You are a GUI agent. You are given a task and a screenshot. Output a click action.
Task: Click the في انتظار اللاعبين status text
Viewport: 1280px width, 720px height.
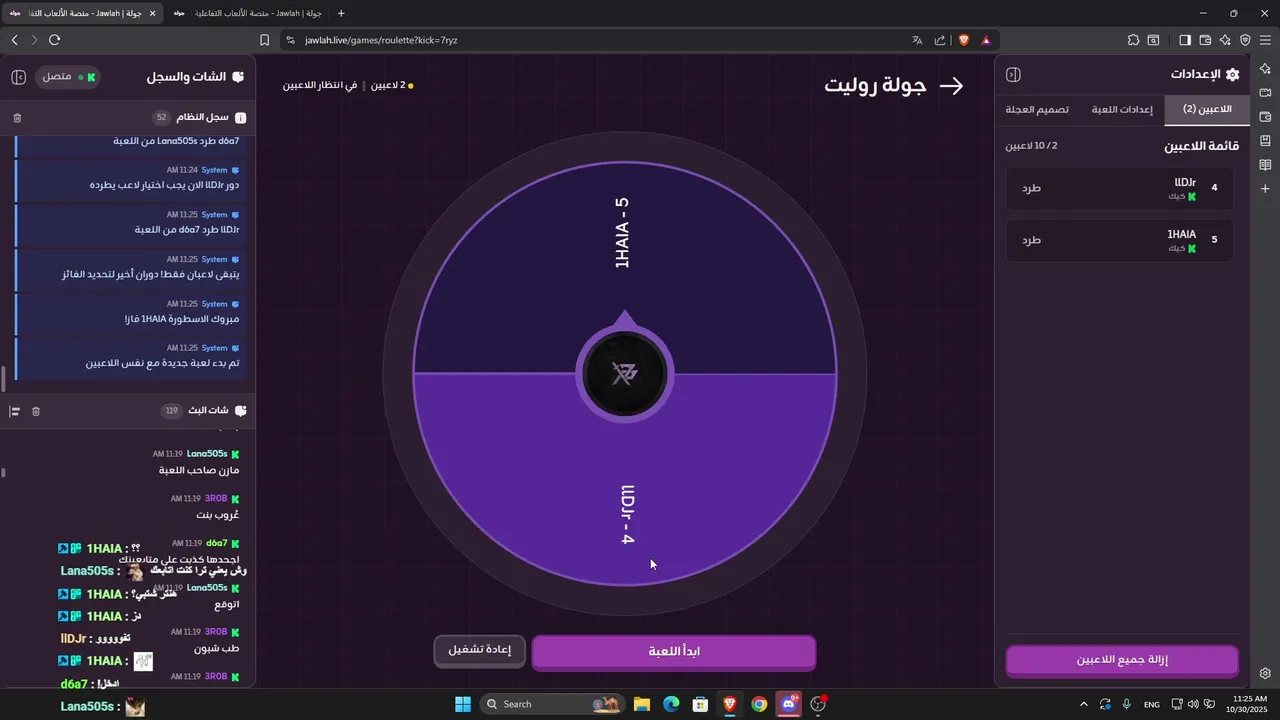(320, 86)
